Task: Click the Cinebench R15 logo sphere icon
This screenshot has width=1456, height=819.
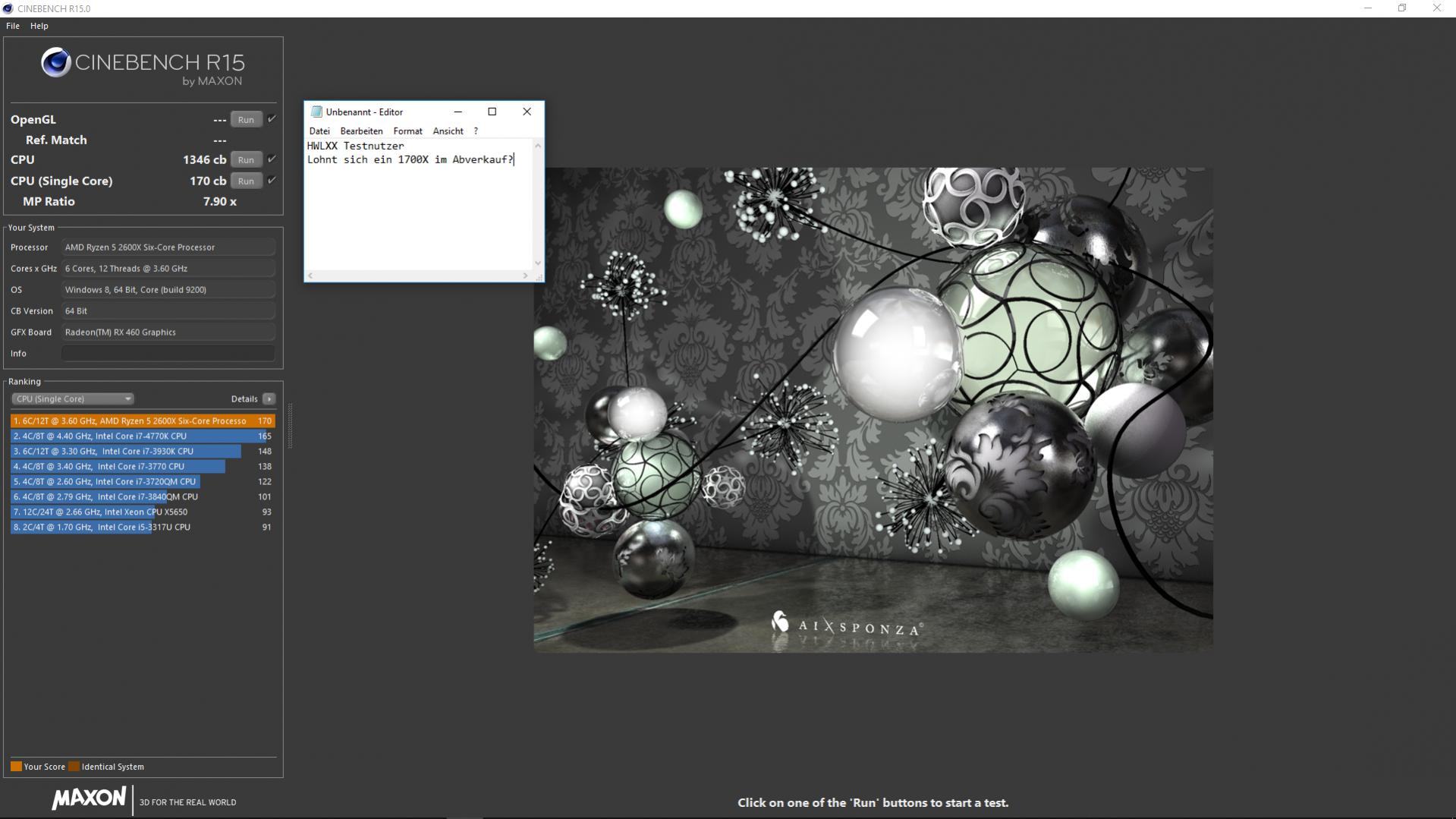Action: click(x=55, y=62)
